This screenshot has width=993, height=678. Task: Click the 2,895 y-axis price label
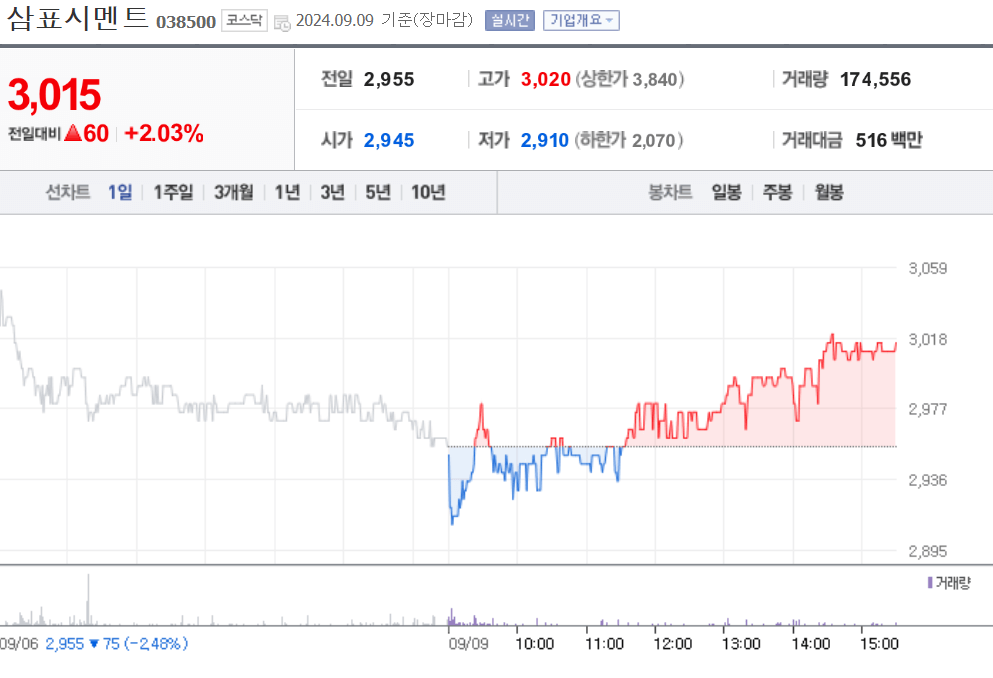pos(928,551)
